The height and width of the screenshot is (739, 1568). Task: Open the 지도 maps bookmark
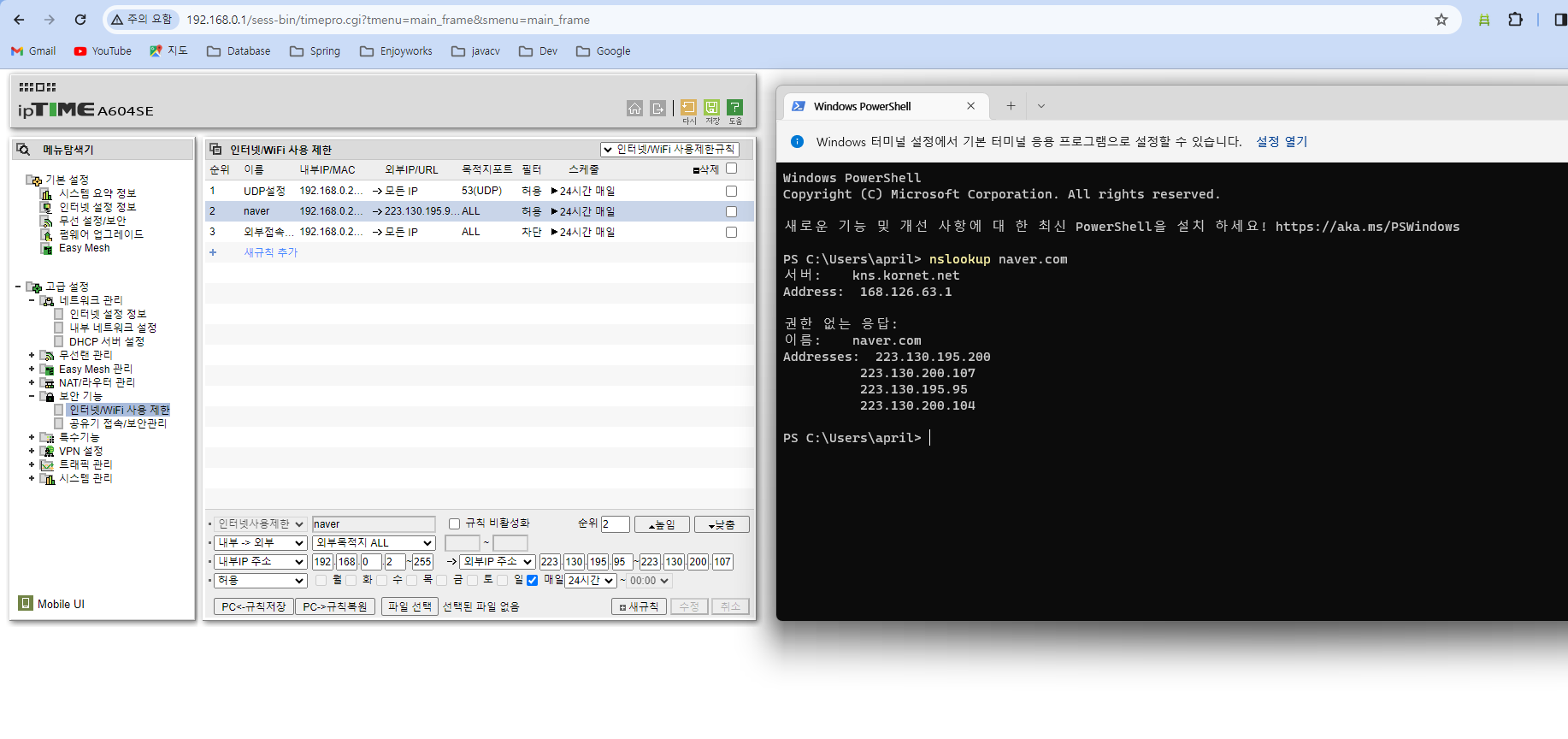168,51
